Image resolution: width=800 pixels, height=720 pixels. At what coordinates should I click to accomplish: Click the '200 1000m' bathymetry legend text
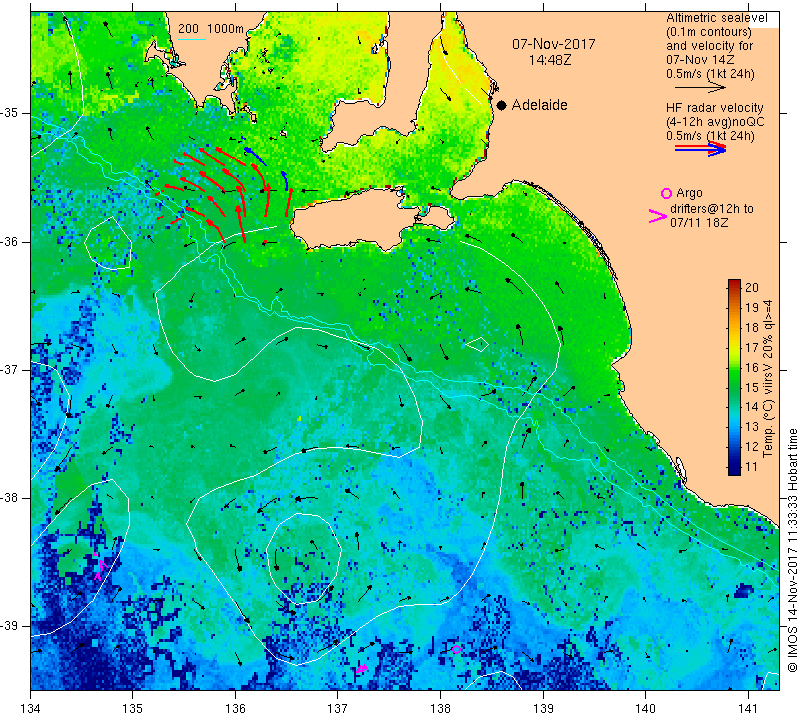[211, 29]
